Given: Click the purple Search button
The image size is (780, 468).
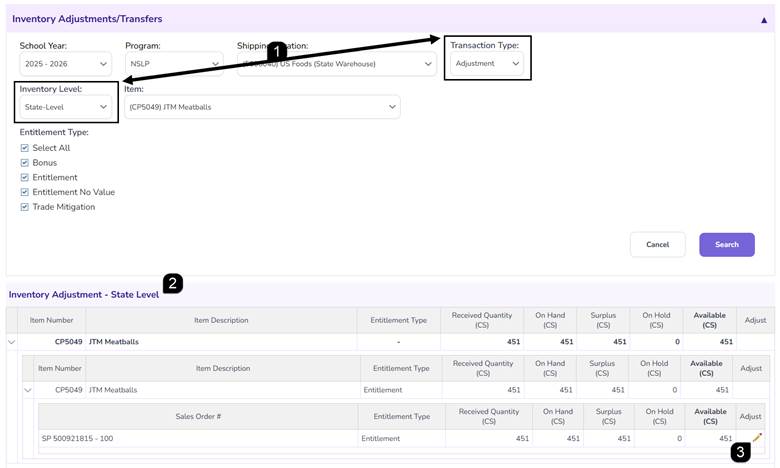Looking at the screenshot, I should point(727,245).
